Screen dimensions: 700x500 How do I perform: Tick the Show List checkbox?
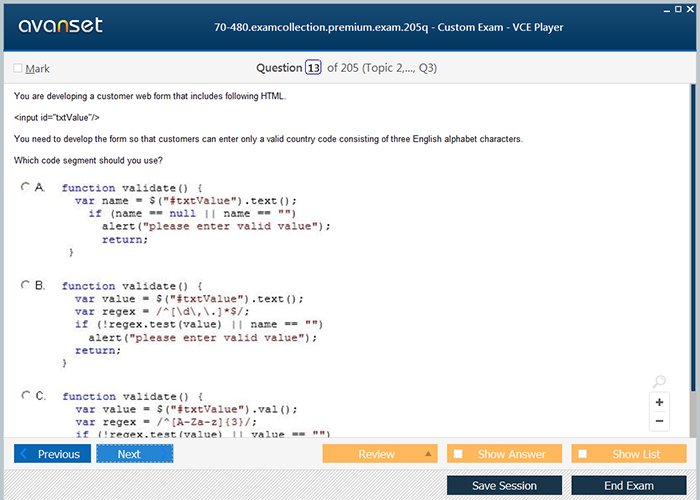coord(583,454)
